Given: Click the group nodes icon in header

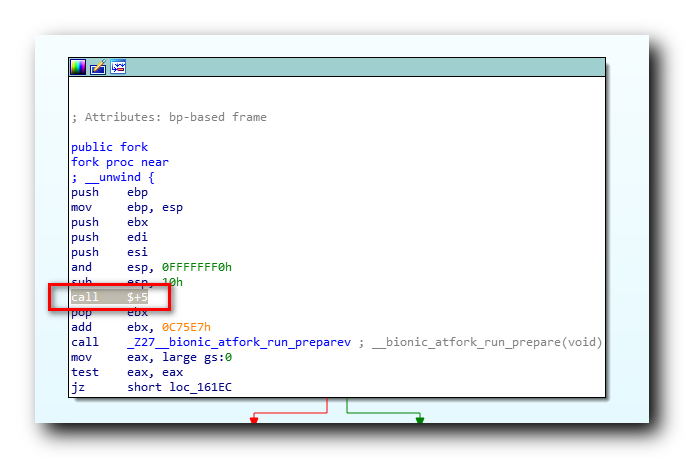Looking at the screenshot, I should (x=118, y=67).
